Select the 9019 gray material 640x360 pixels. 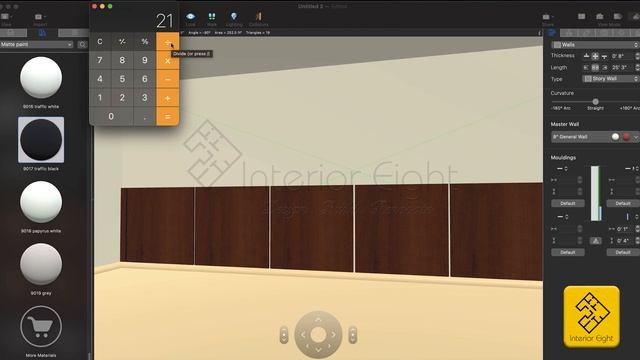click(x=41, y=264)
